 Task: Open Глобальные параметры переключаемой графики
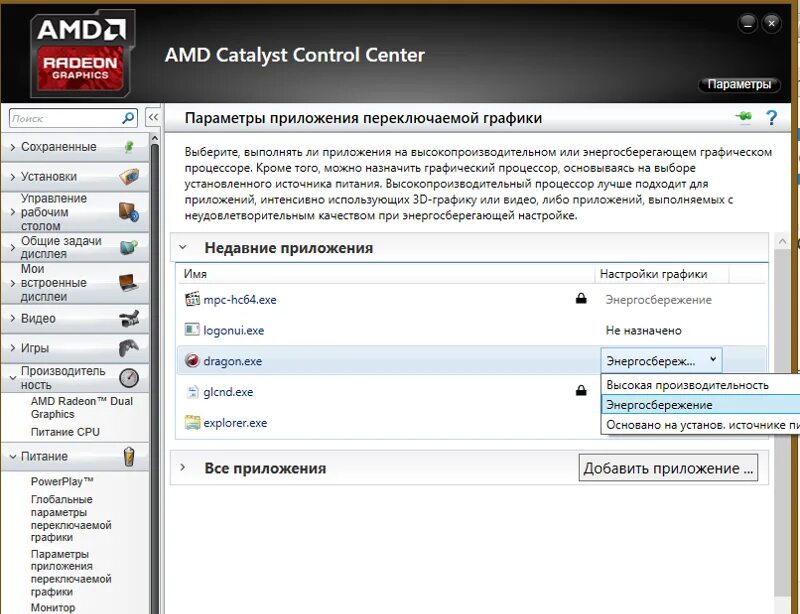pos(71,518)
